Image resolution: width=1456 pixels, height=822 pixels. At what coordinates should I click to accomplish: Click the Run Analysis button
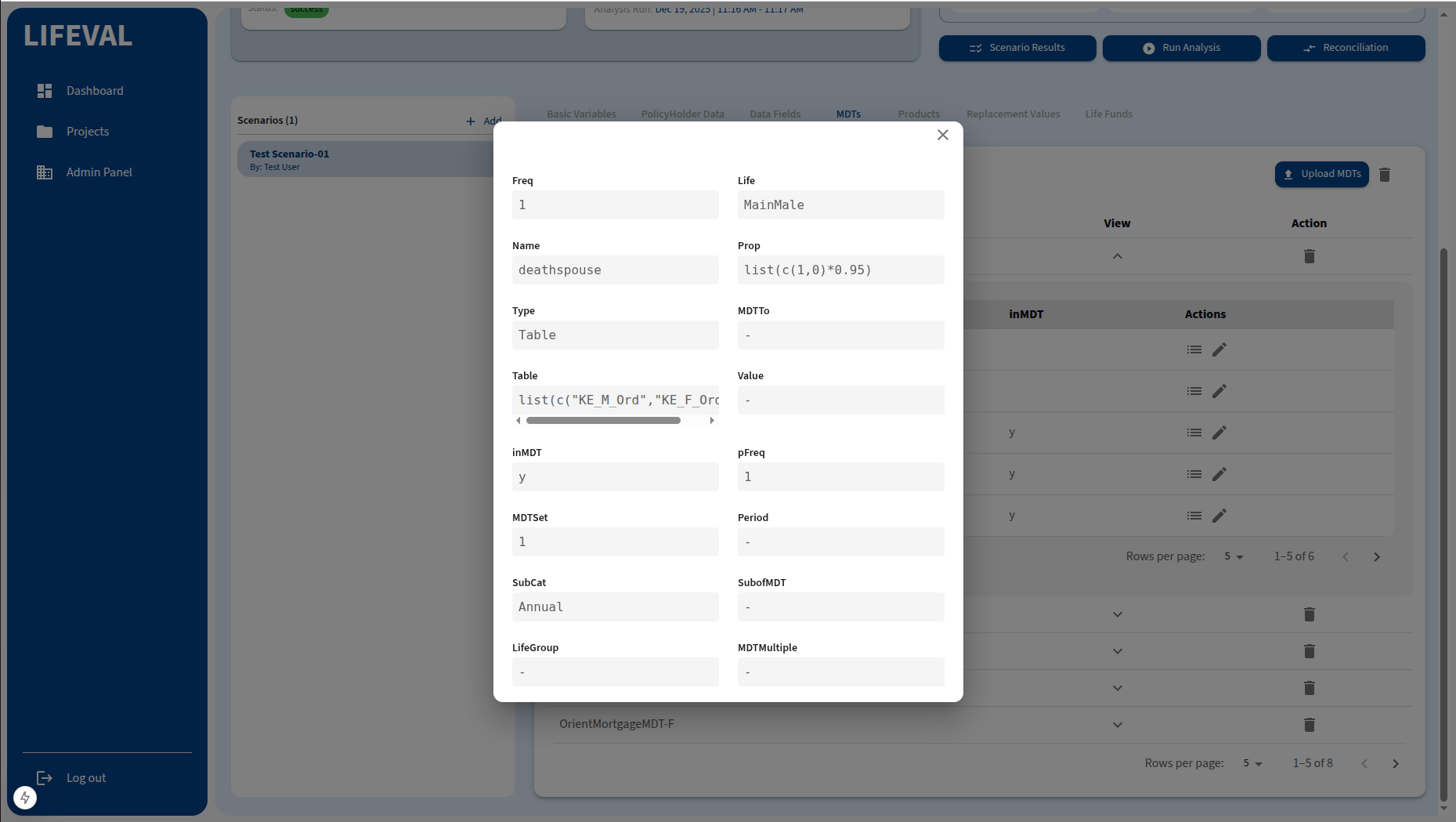click(1181, 48)
